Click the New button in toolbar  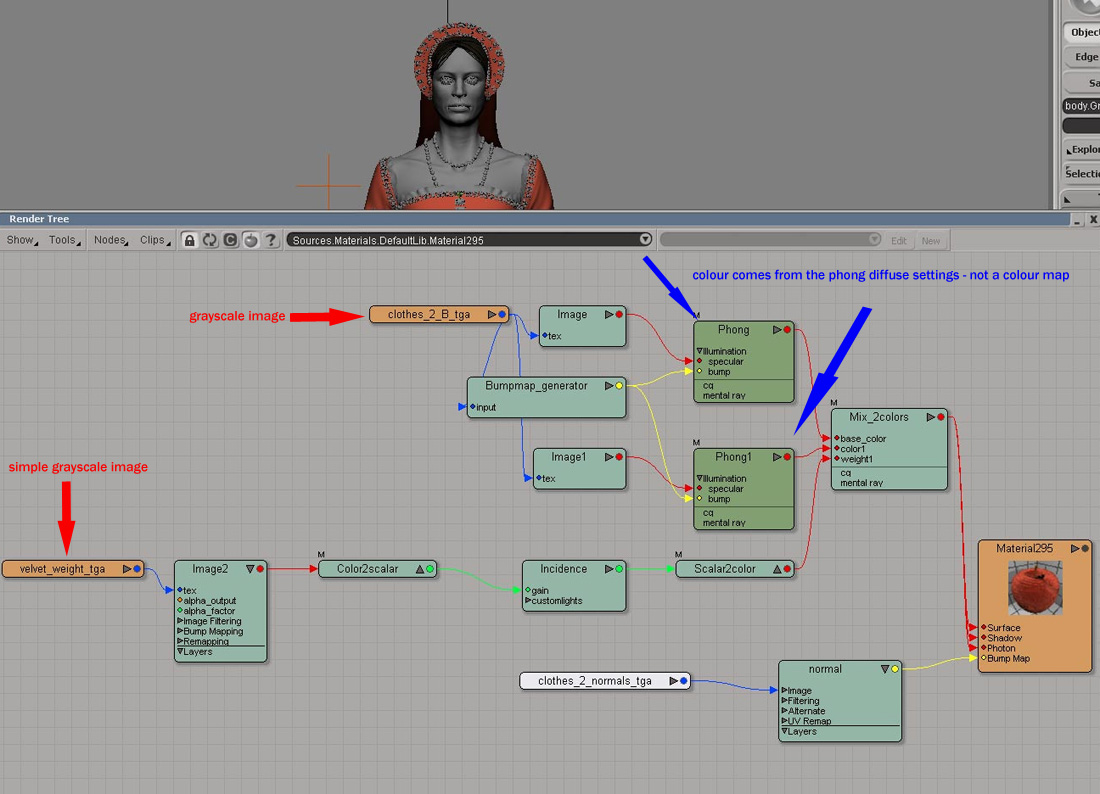(931, 240)
